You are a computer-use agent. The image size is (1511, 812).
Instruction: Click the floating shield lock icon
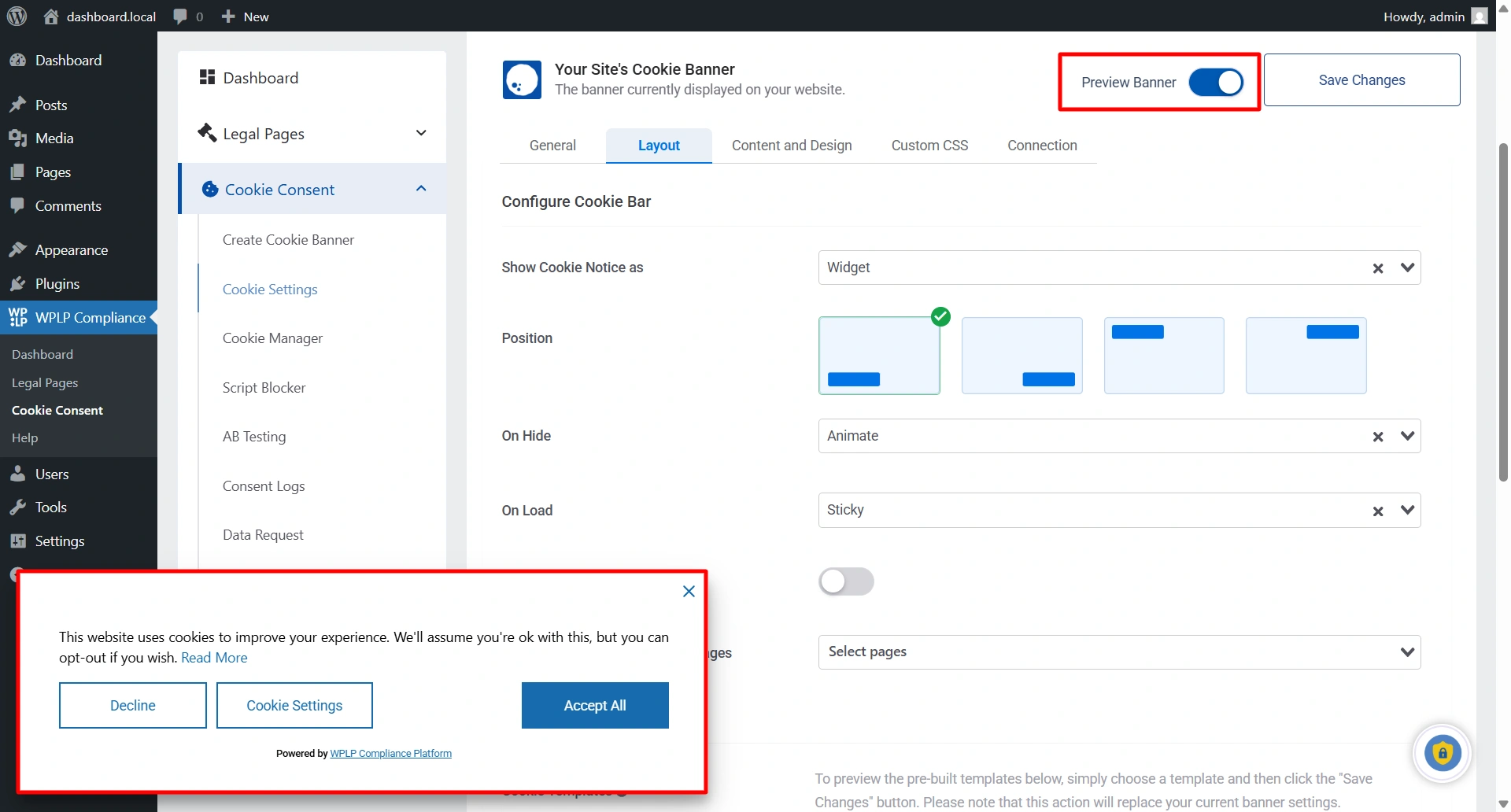(1442, 753)
